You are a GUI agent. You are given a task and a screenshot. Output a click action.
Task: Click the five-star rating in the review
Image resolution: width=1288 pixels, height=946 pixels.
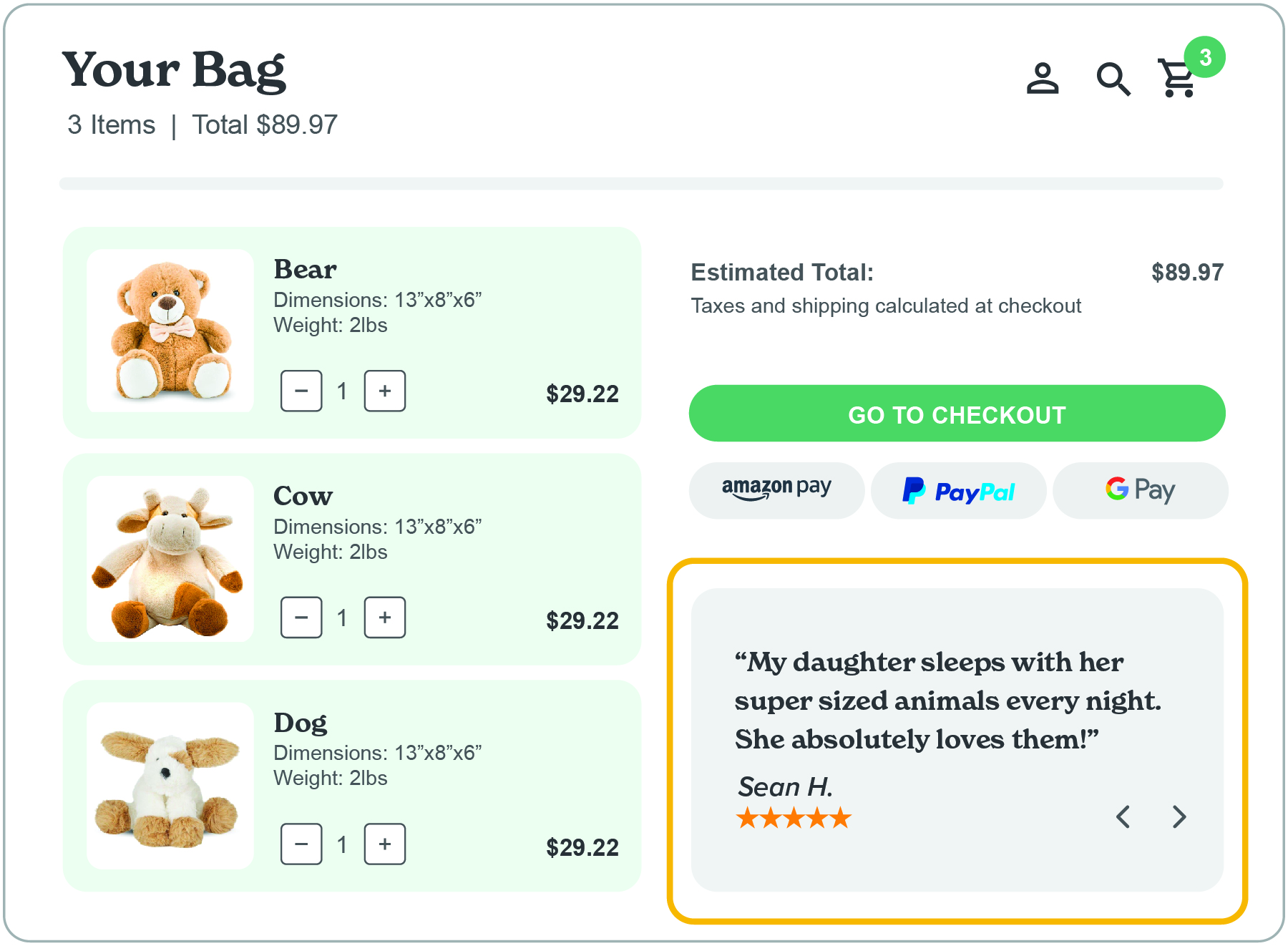[793, 817]
